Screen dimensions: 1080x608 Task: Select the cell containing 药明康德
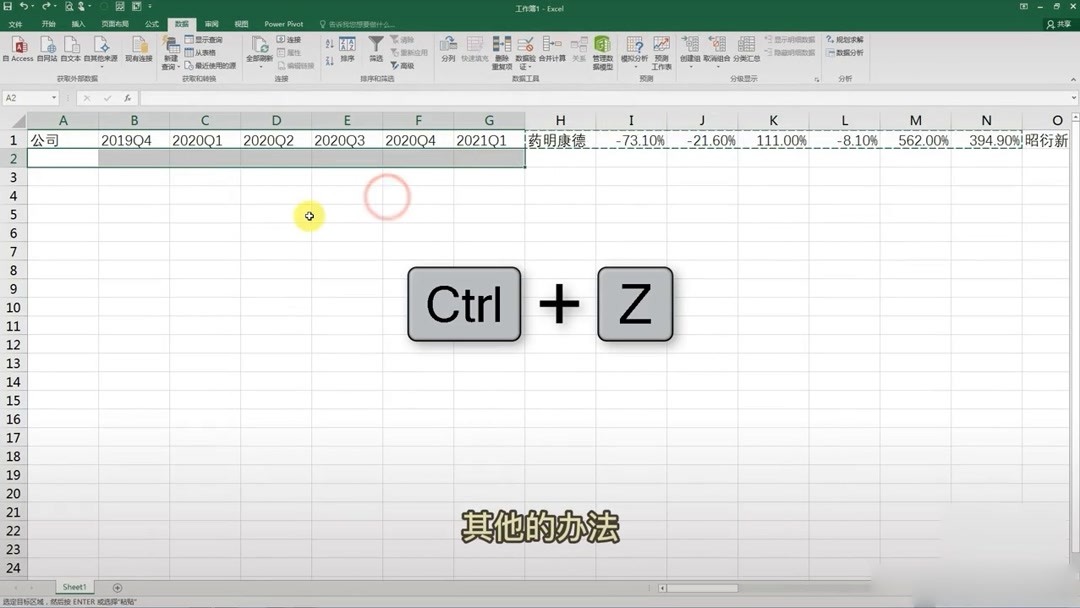[x=560, y=140]
